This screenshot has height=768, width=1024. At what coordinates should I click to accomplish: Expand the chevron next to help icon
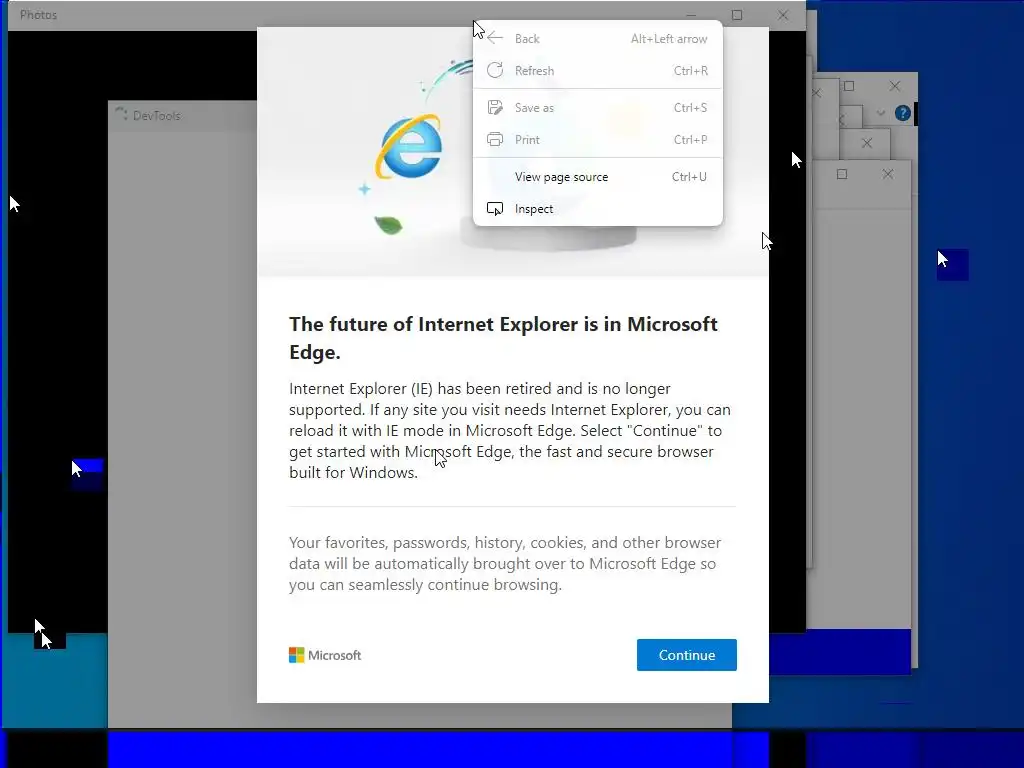coord(880,113)
